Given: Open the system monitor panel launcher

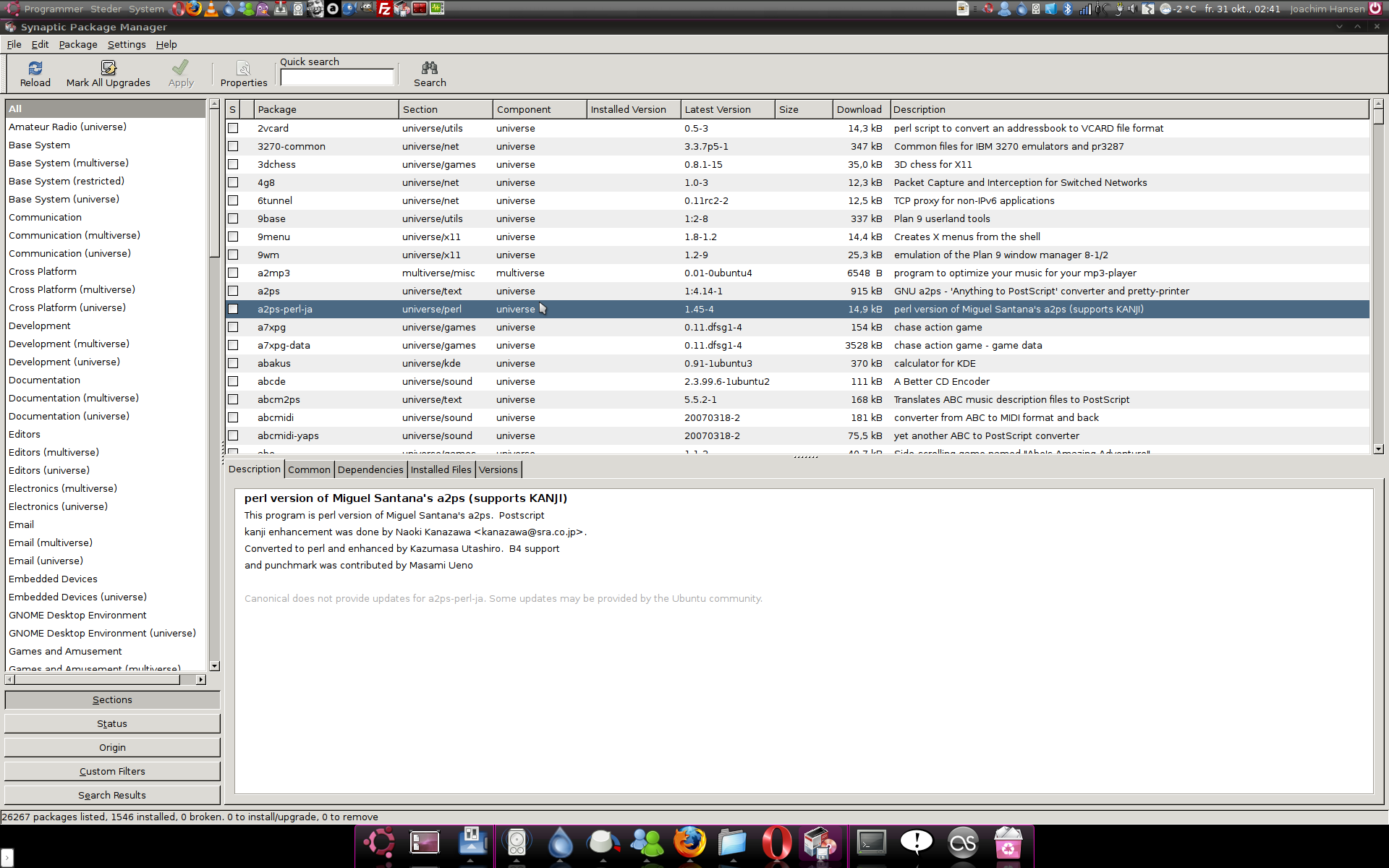Looking at the screenshot, I should pyautogui.click(x=437, y=9).
